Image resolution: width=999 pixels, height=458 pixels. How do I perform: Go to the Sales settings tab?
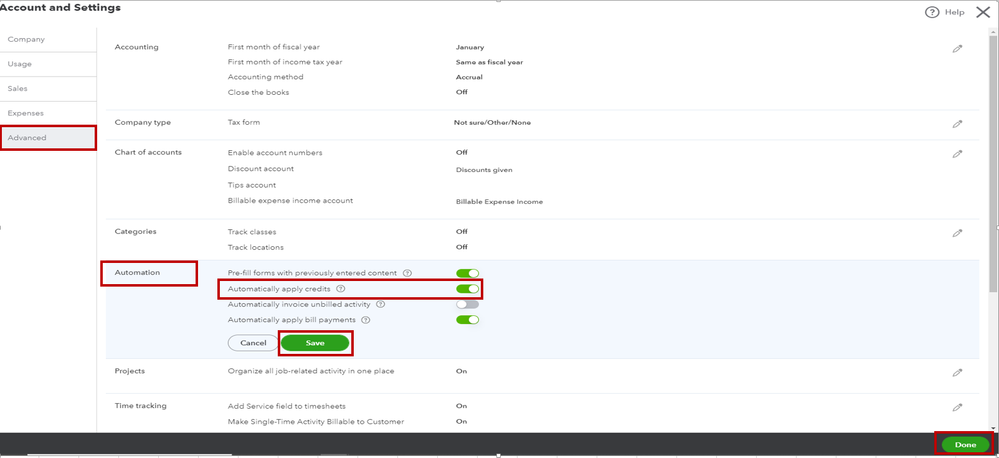coord(48,89)
